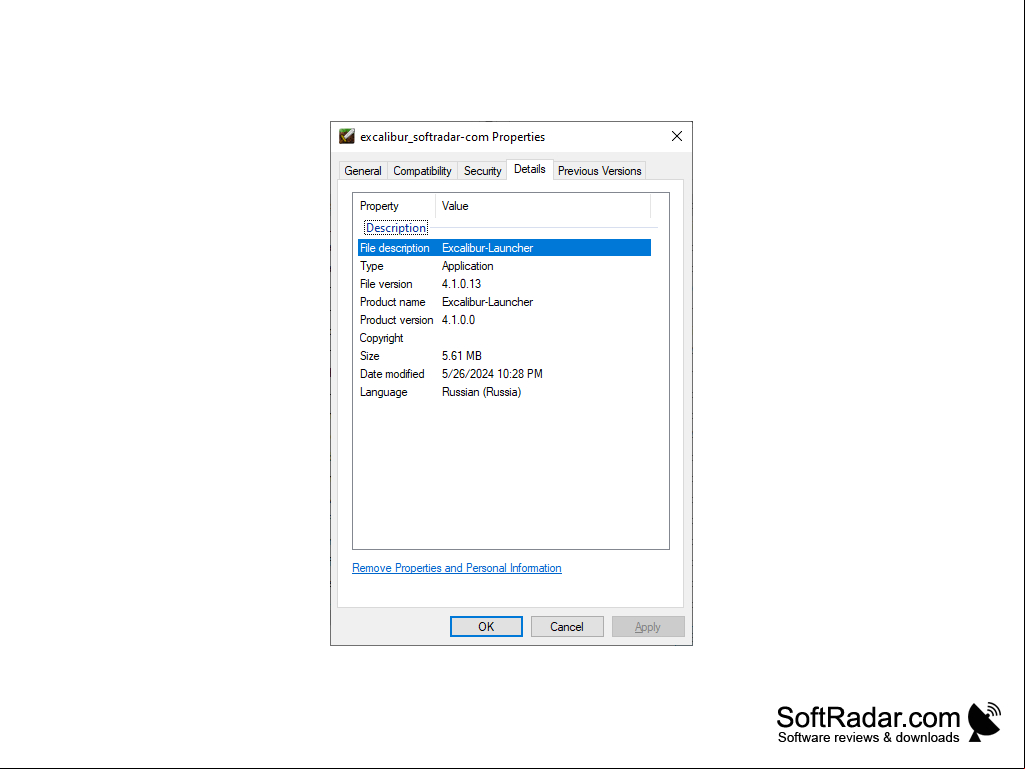Screen dimensions: 1025x769
Task: Click the Russian (Russia) language value
Action: click(x=481, y=392)
